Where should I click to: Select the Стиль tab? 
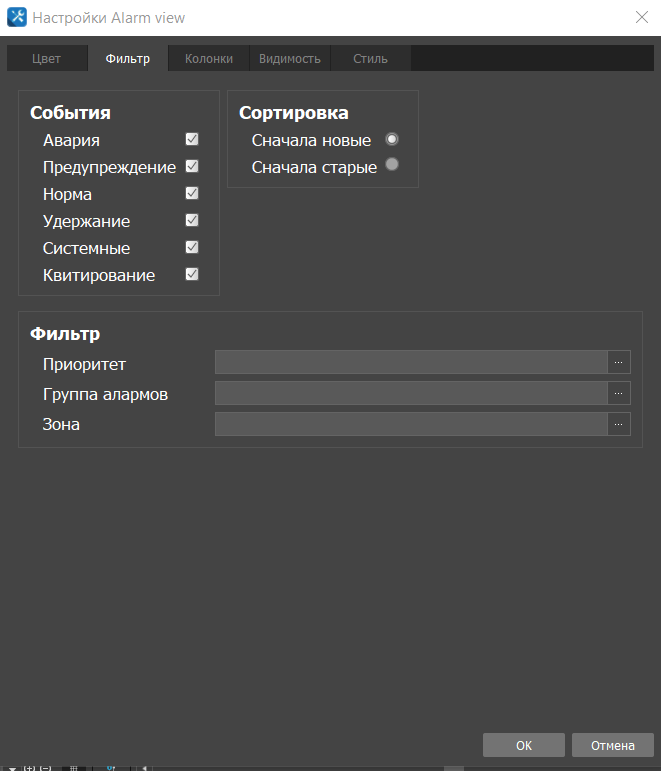point(370,59)
